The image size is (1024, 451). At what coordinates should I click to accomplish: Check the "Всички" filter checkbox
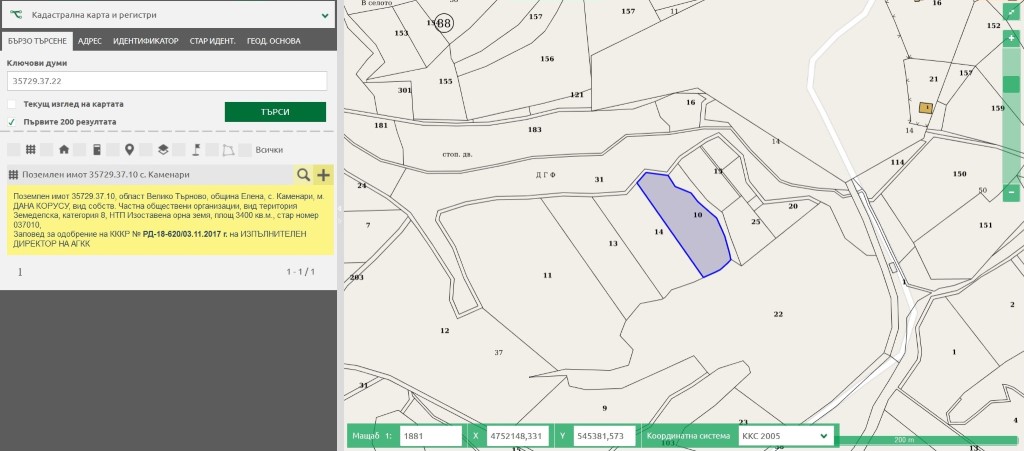pos(246,150)
